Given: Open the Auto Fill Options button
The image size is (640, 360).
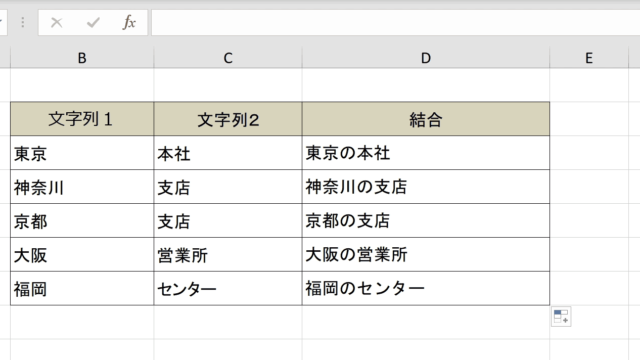Looking at the screenshot, I should click(561, 317).
